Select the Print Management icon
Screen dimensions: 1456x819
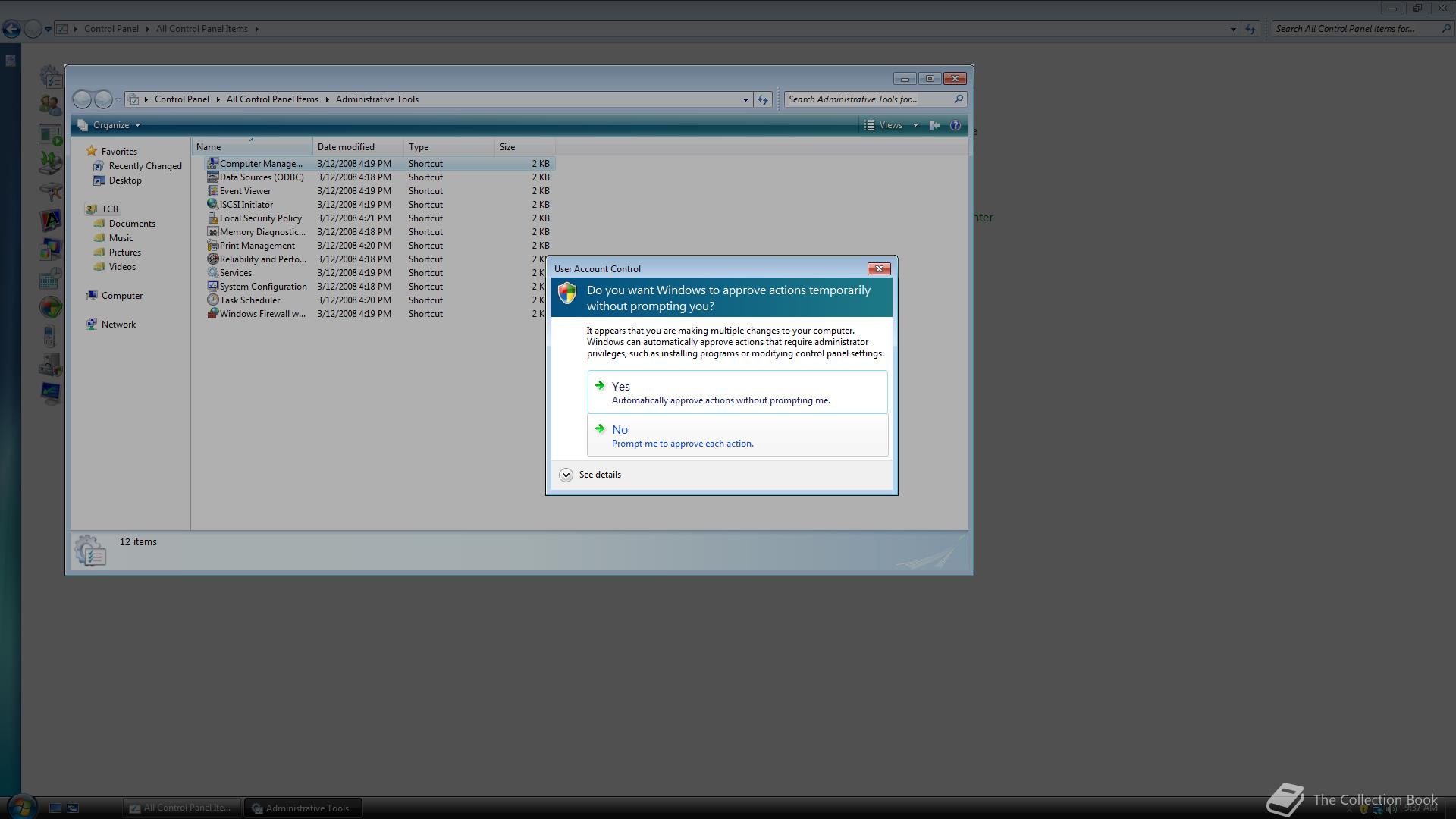point(213,245)
